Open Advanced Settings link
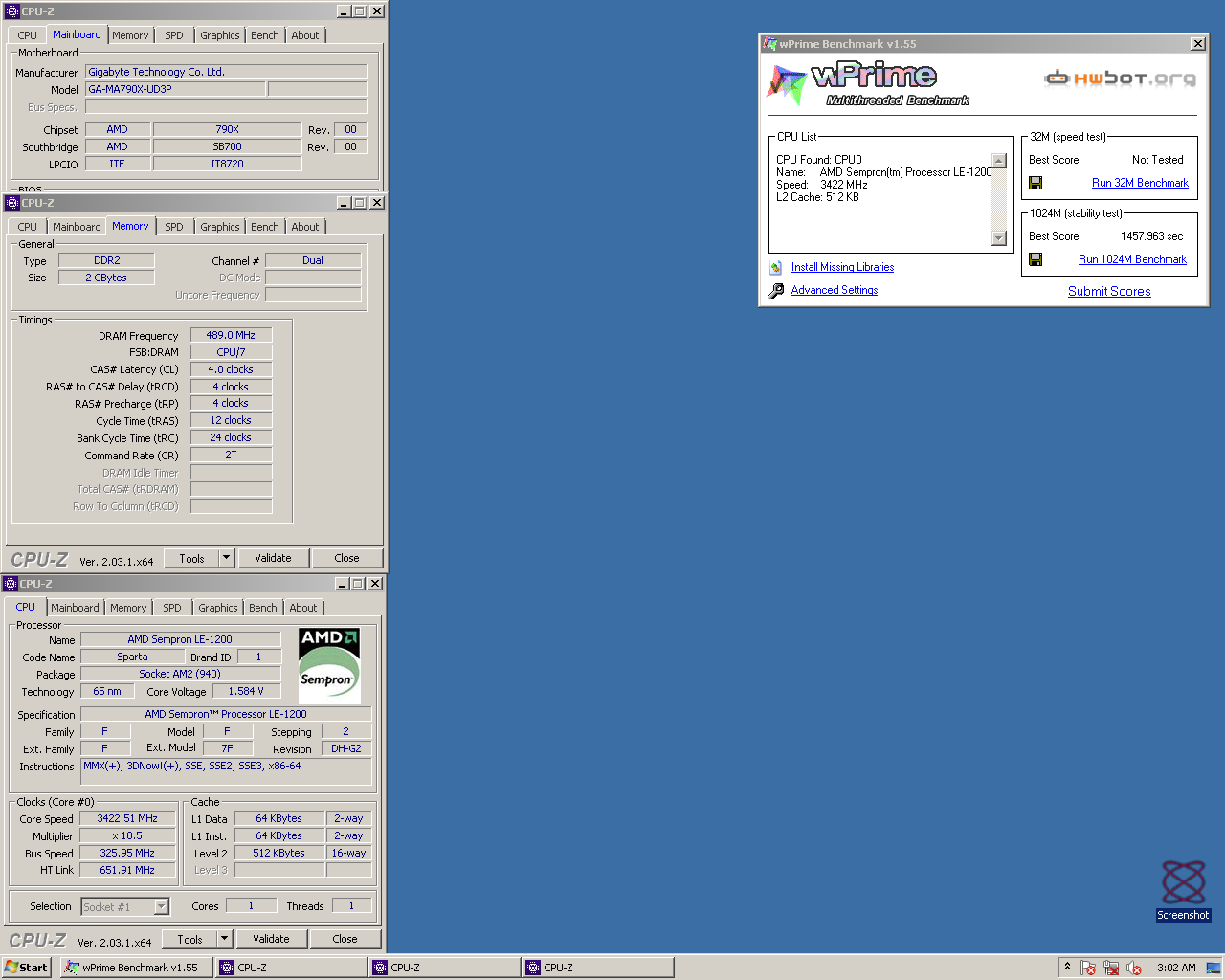 835,291
